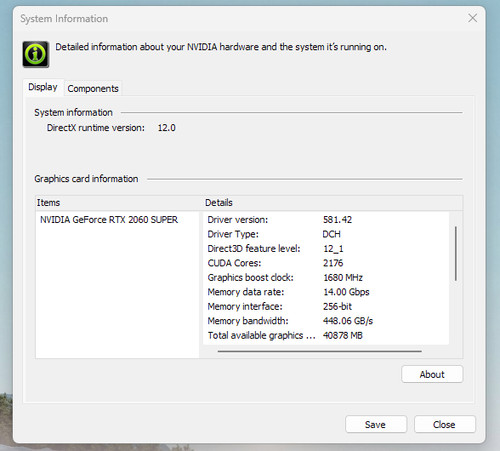Click the vertical scrollbar in Details

coord(456,253)
